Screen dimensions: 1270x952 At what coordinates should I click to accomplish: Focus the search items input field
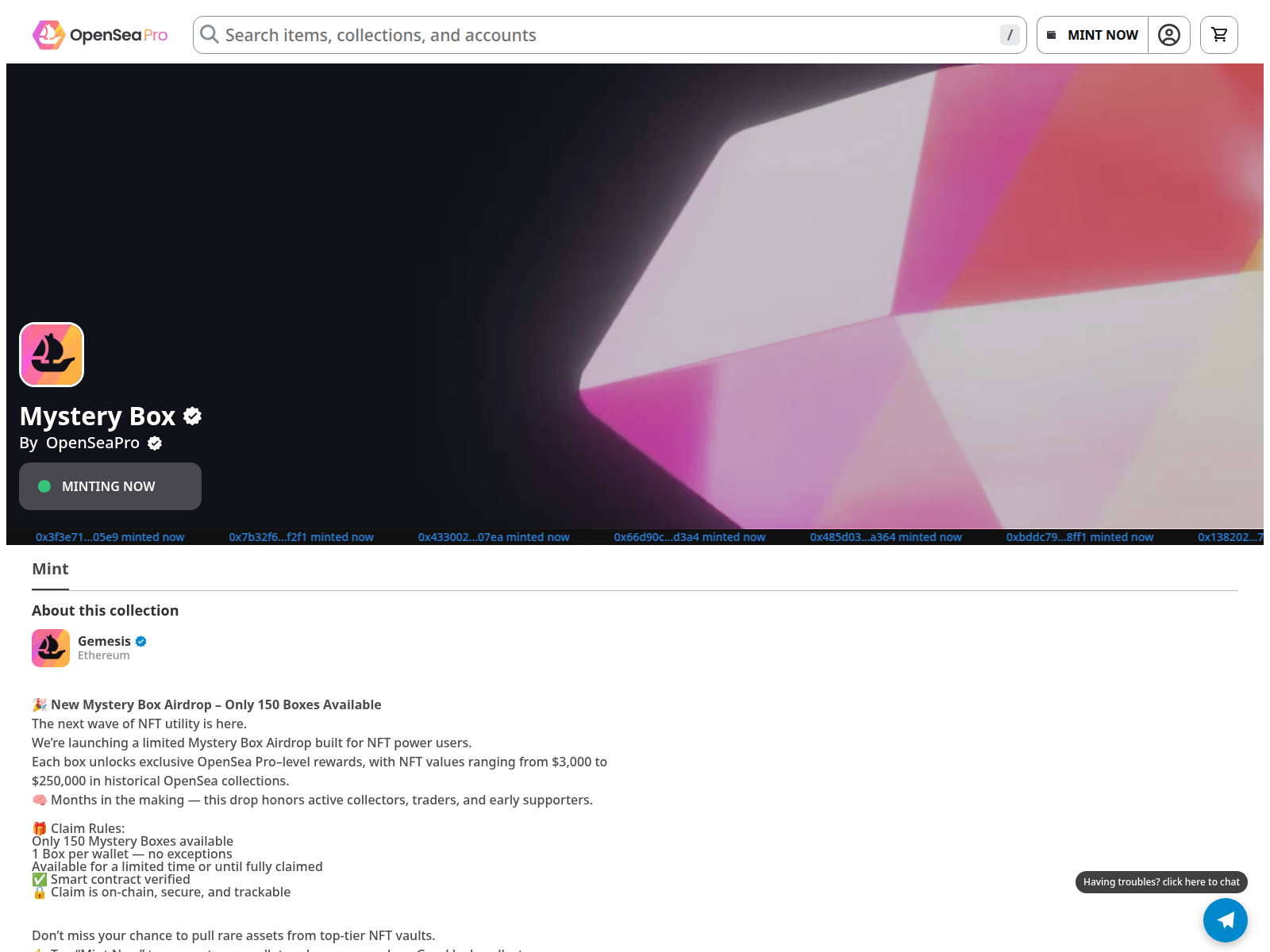click(610, 35)
